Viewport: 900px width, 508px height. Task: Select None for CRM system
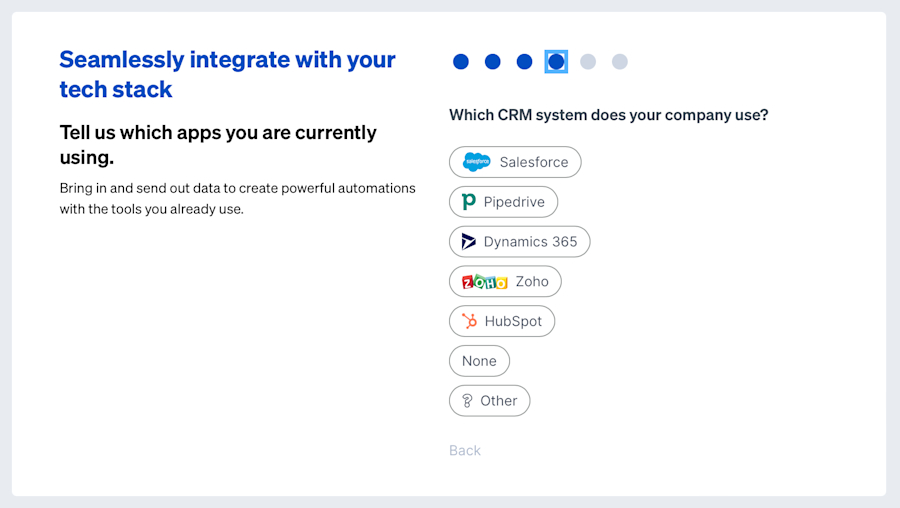[479, 361]
